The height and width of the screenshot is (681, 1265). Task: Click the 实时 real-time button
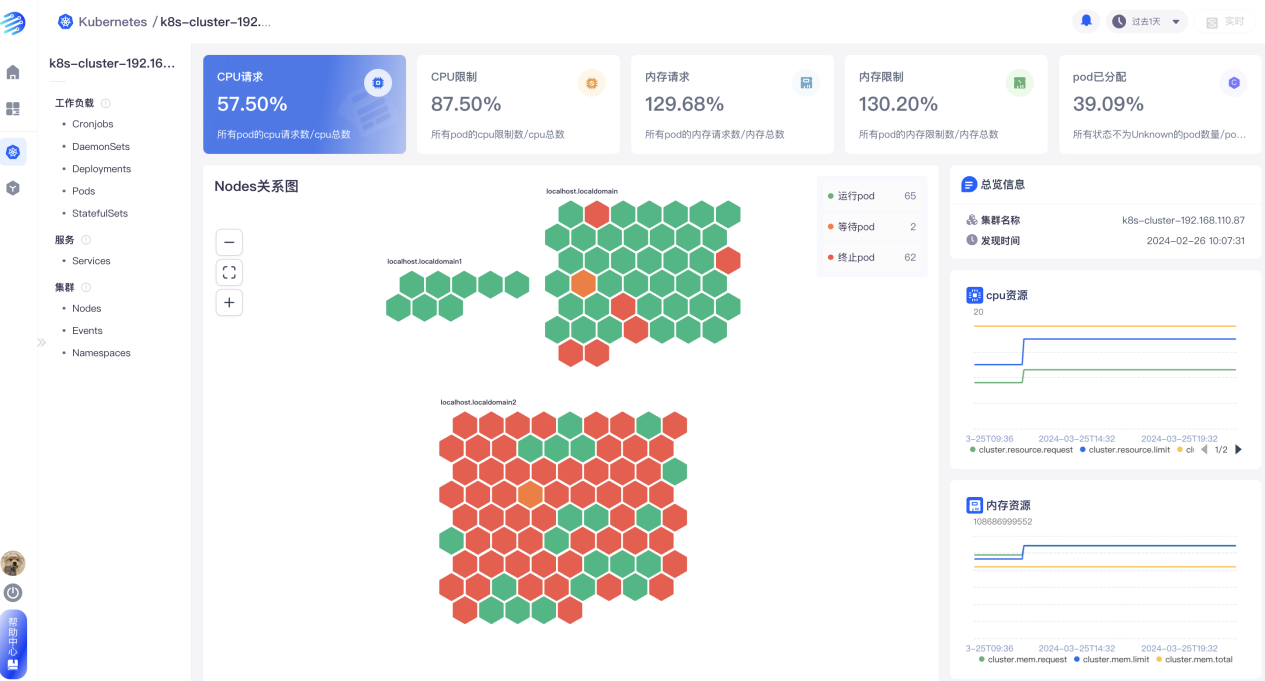pyautogui.click(x=1225, y=21)
